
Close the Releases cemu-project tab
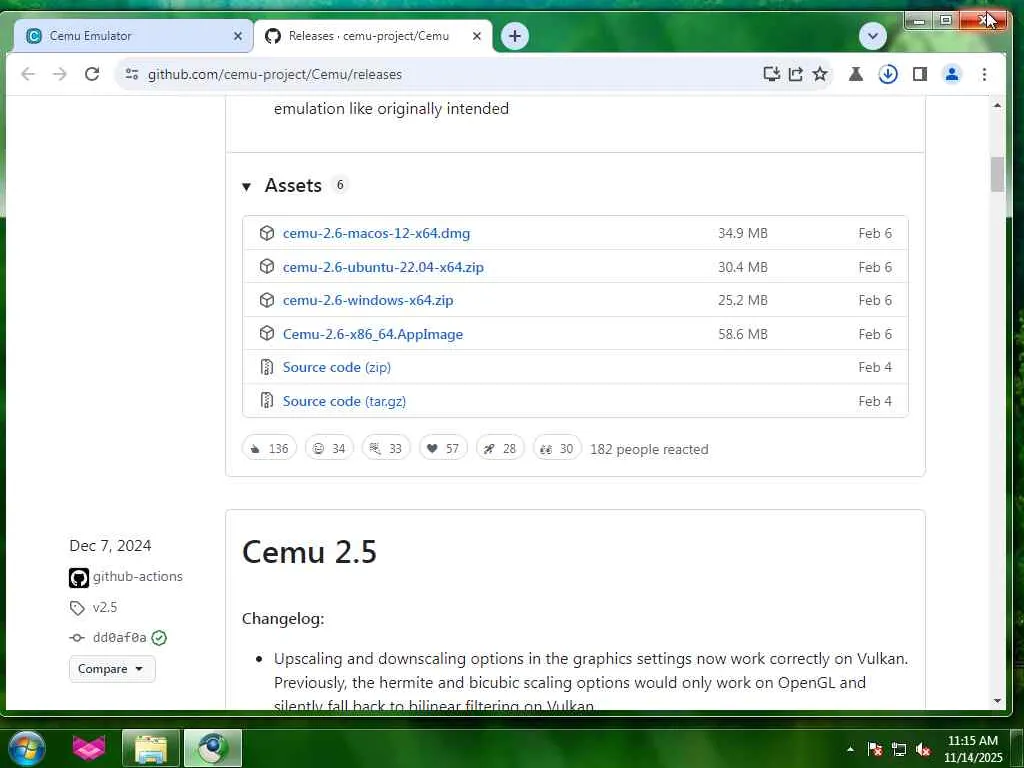pyautogui.click(x=477, y=36)
